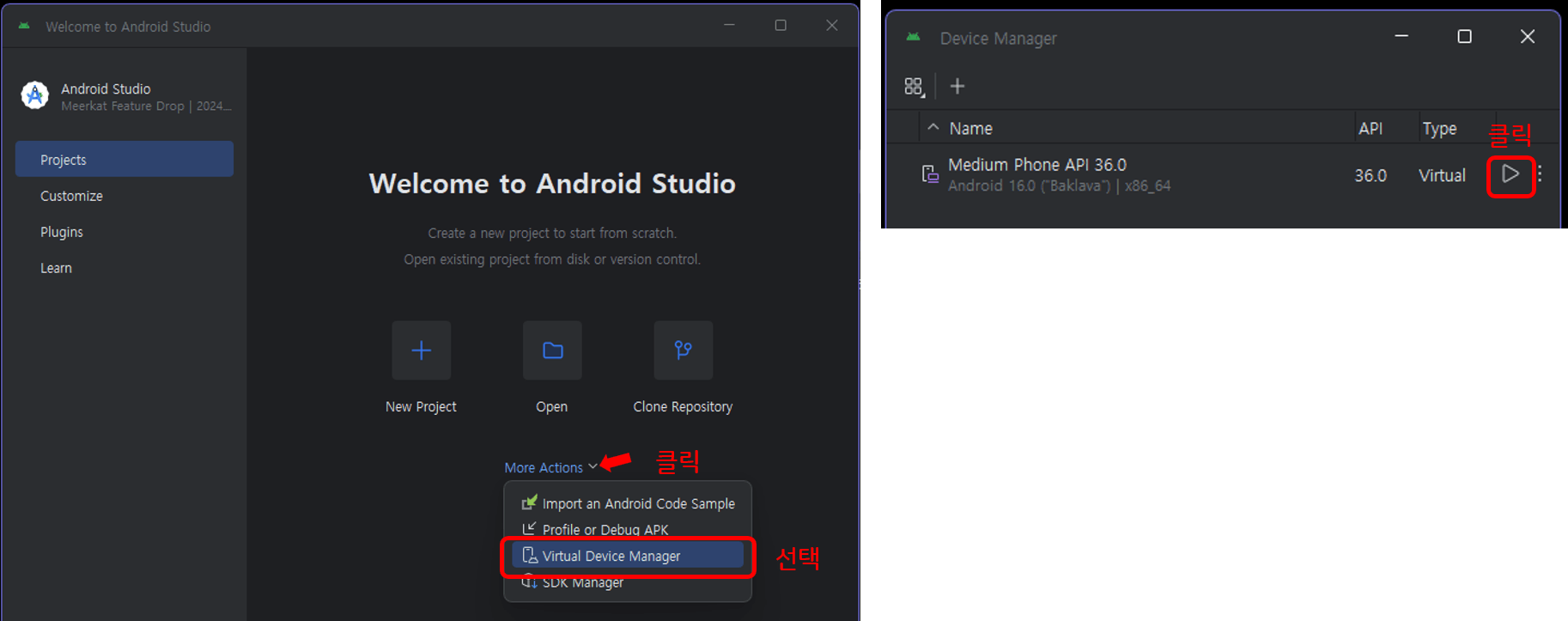The height and width of the screenshot is (621, 1568).
Task: Minimize the Welcome to Android Studio window
Action: coord(729,25)
